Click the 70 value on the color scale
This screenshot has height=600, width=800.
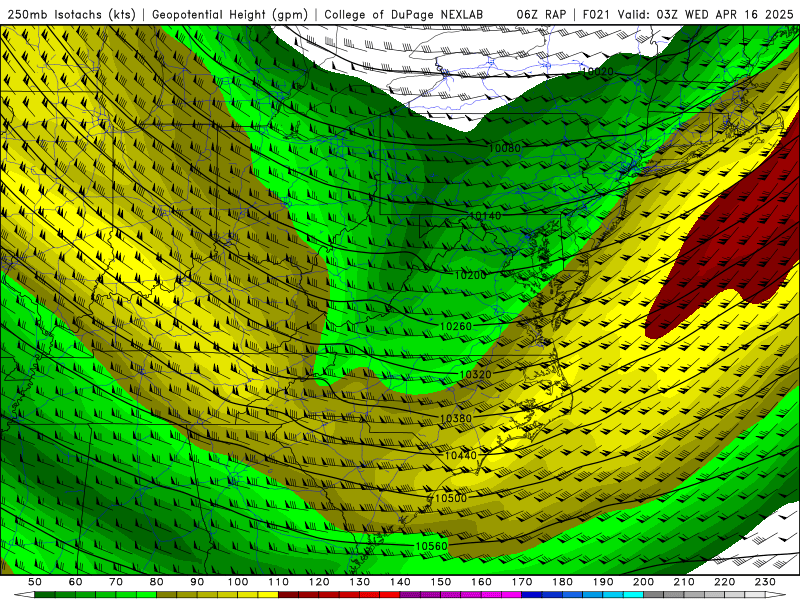pyautogui.click(x=116, y=582)
